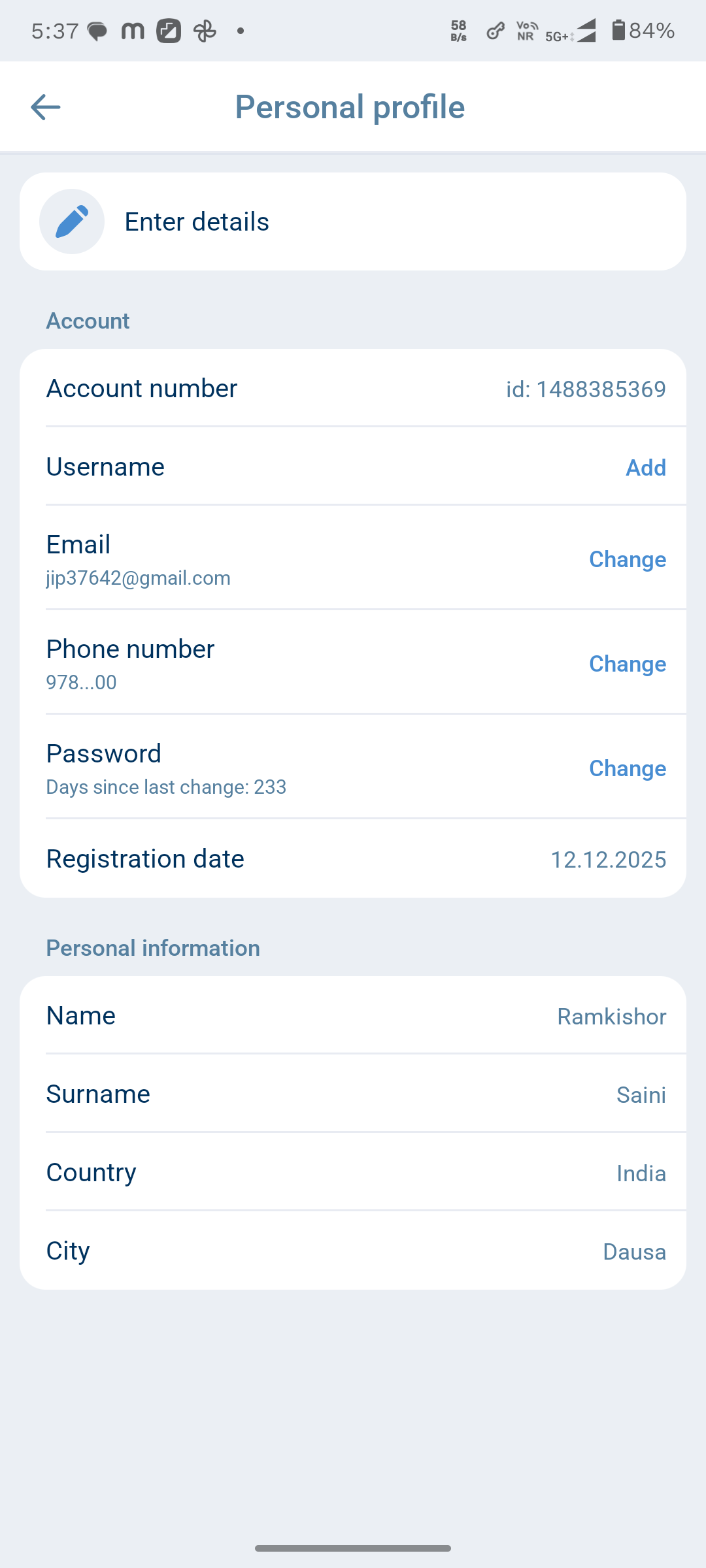Image resolution: width=706 pixels, height=1568 pixels.
Task: Tap the account id 1488385369
Action: tap(586, 389)
